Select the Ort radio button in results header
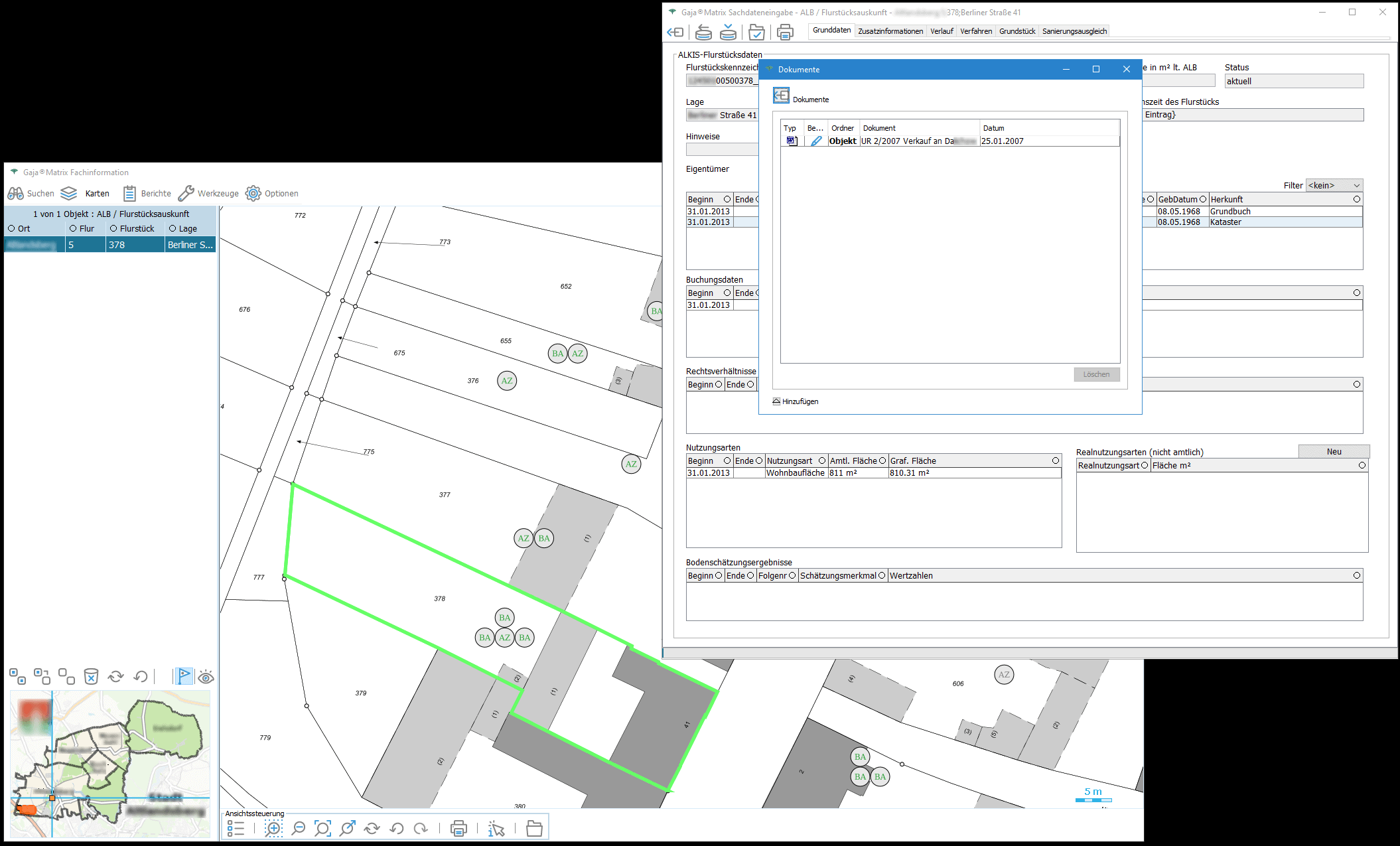The height and width of the screenshot is (846, 1400). pos(11,228)
